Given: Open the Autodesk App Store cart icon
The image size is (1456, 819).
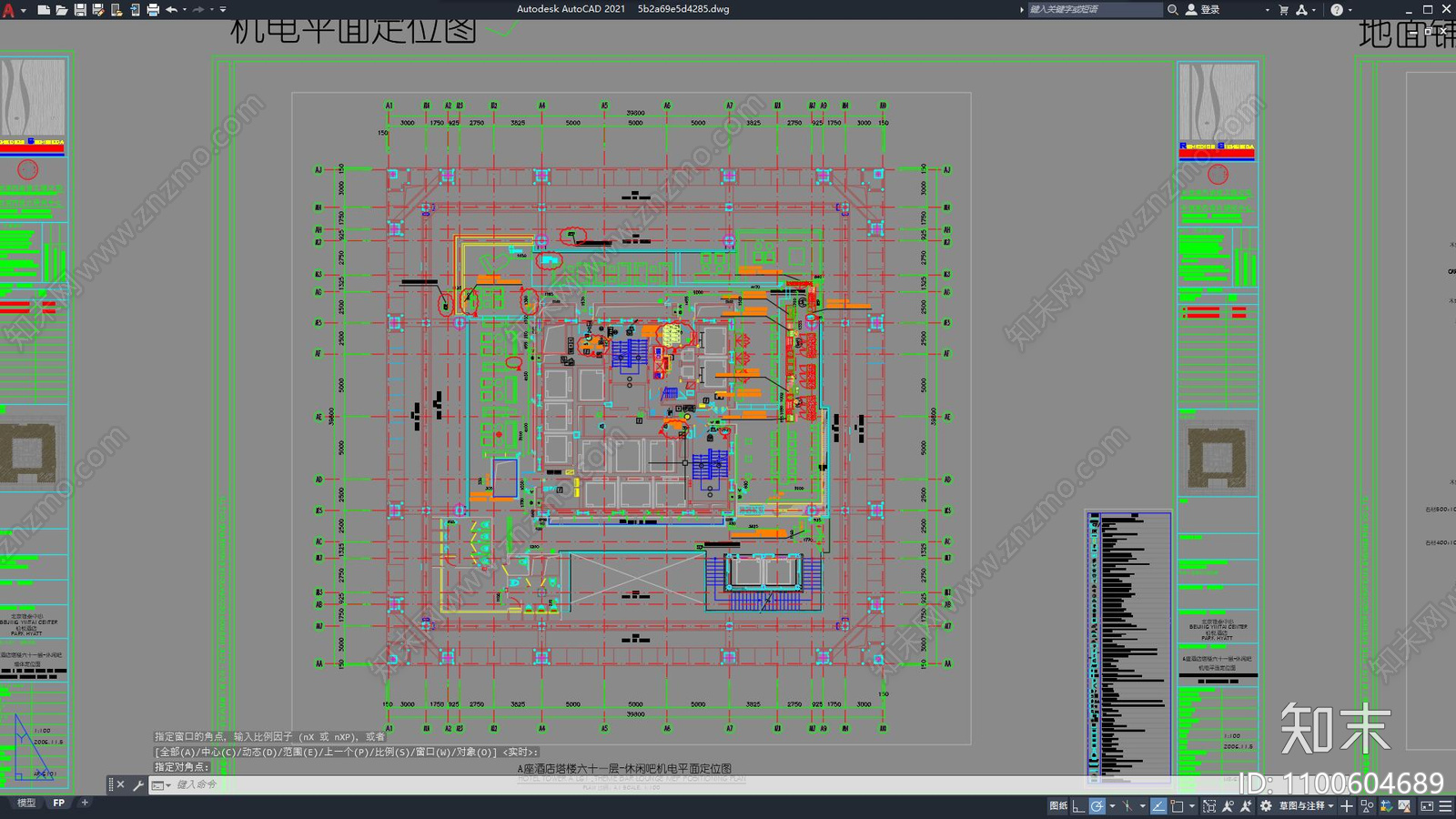Looking at the screenshot, I should 1284,9.
